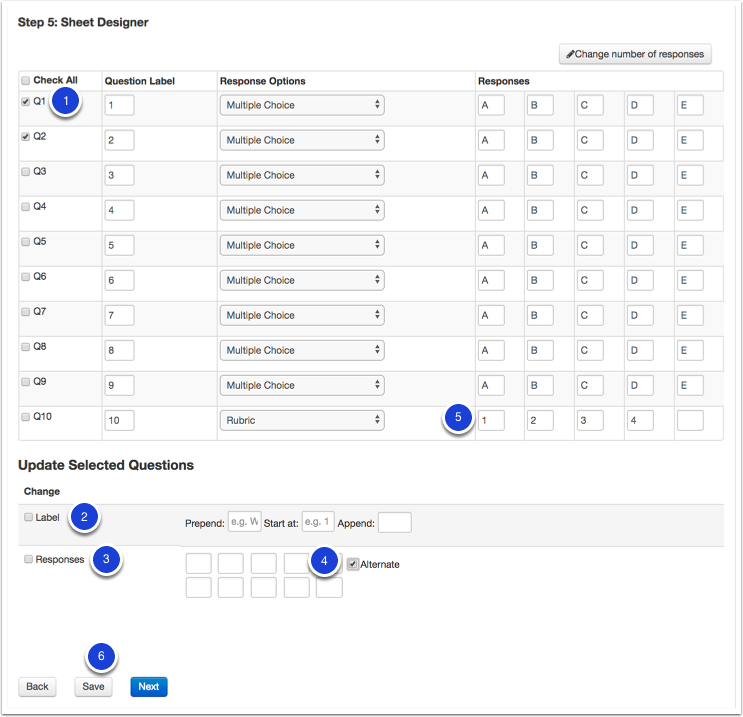Image resolution: width=743 pixels, height=717 pixels.
Task: Check the Q8 checkbox
Action: tap(26, 347)
